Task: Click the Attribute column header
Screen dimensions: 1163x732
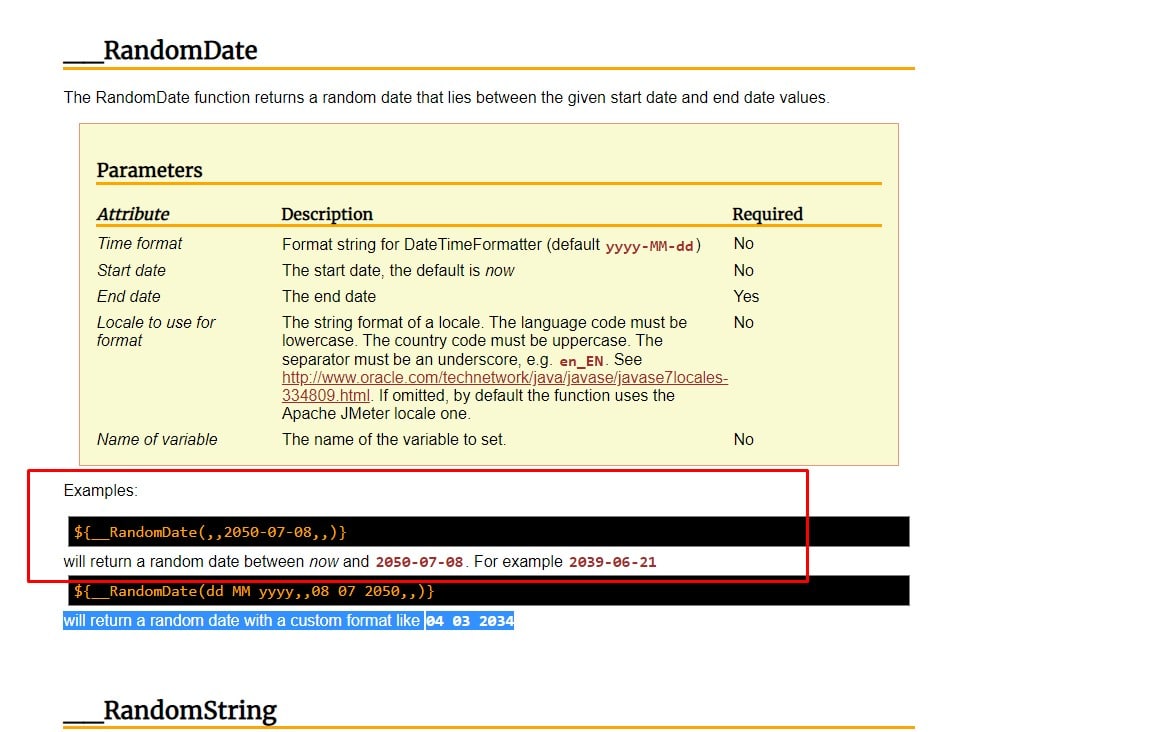Action: click(x=134, y=214)
